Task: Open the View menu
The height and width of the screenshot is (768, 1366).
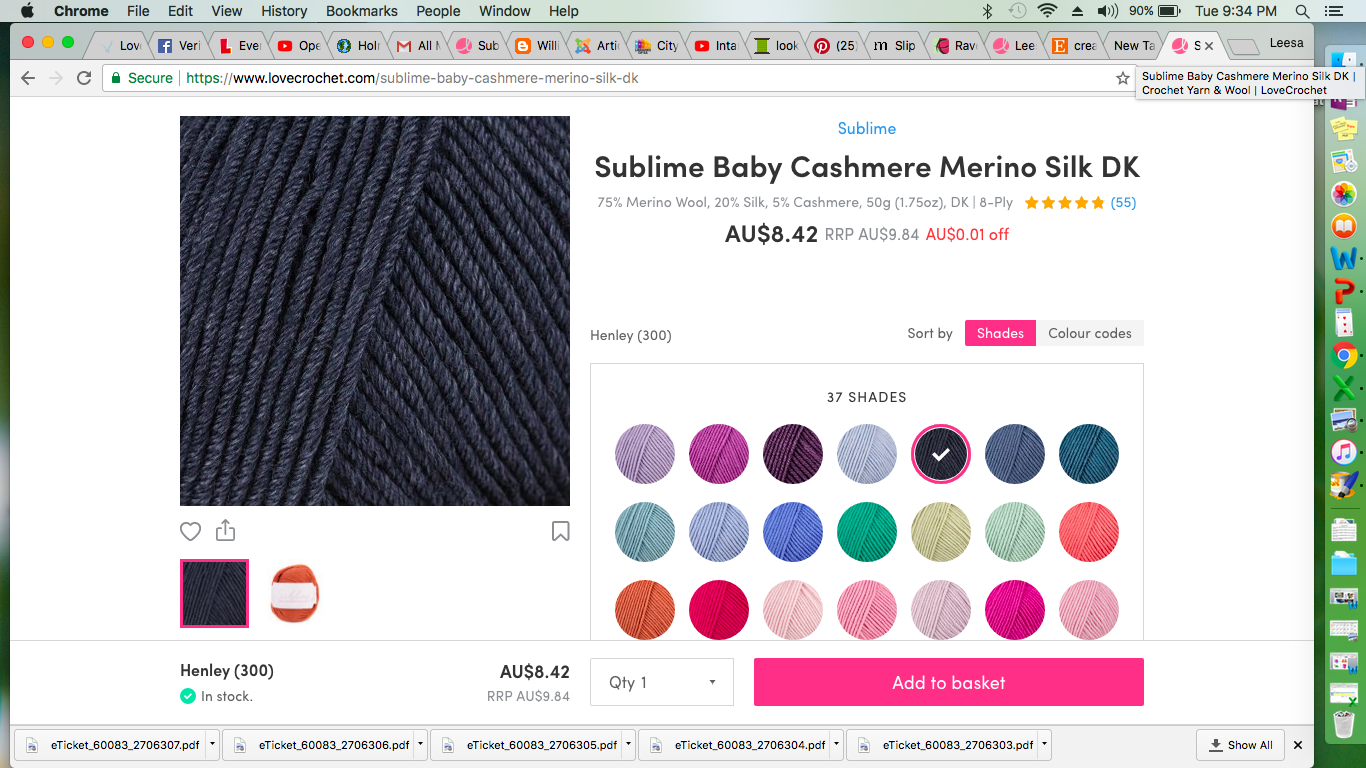Action: (x=227, y=11)
